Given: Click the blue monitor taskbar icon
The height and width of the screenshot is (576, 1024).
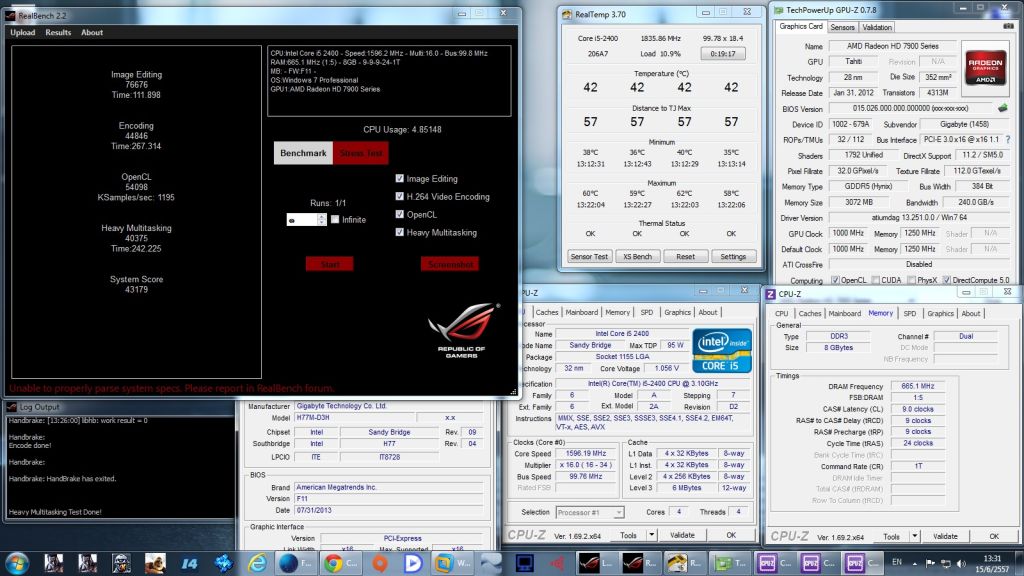Looking at the screenshot, I should 524,562.
